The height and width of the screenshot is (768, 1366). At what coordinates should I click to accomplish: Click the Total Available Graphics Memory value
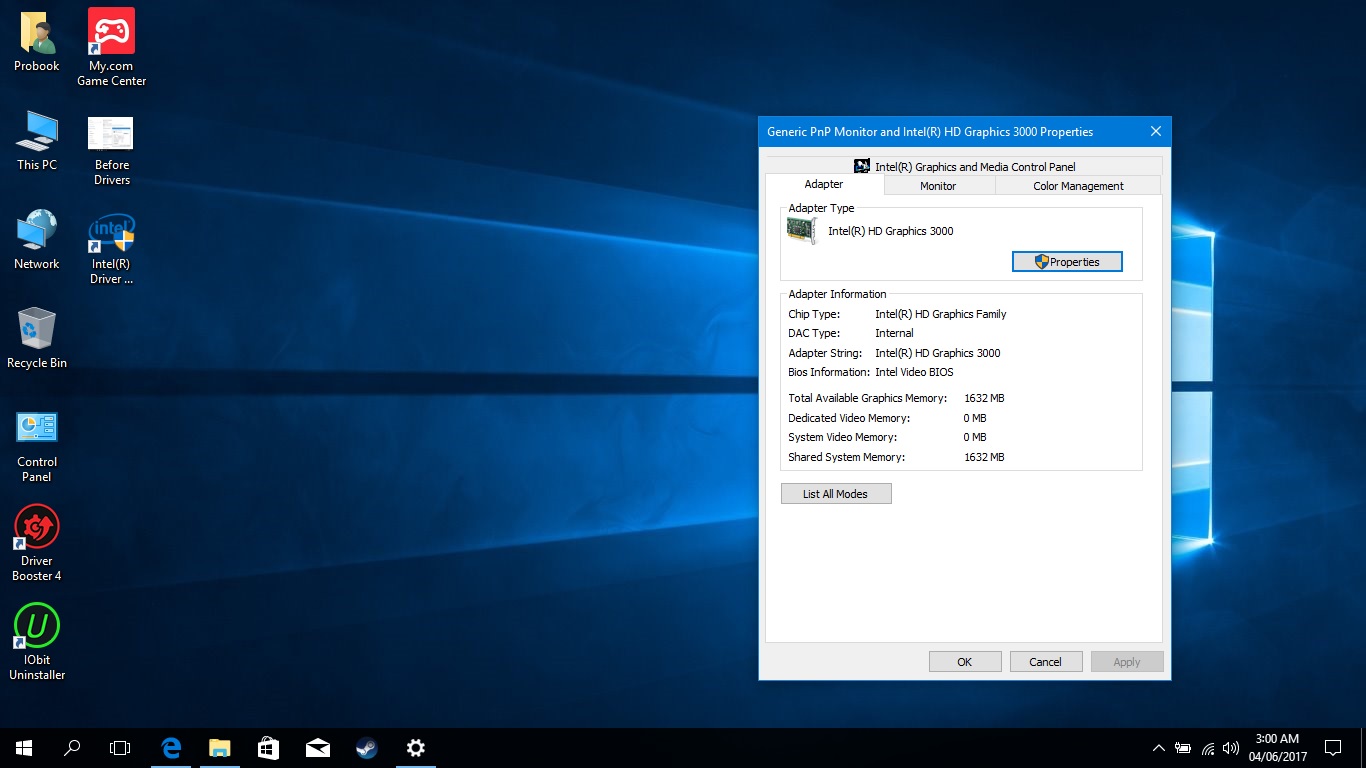pyautogui.click(x=984, y=398)
